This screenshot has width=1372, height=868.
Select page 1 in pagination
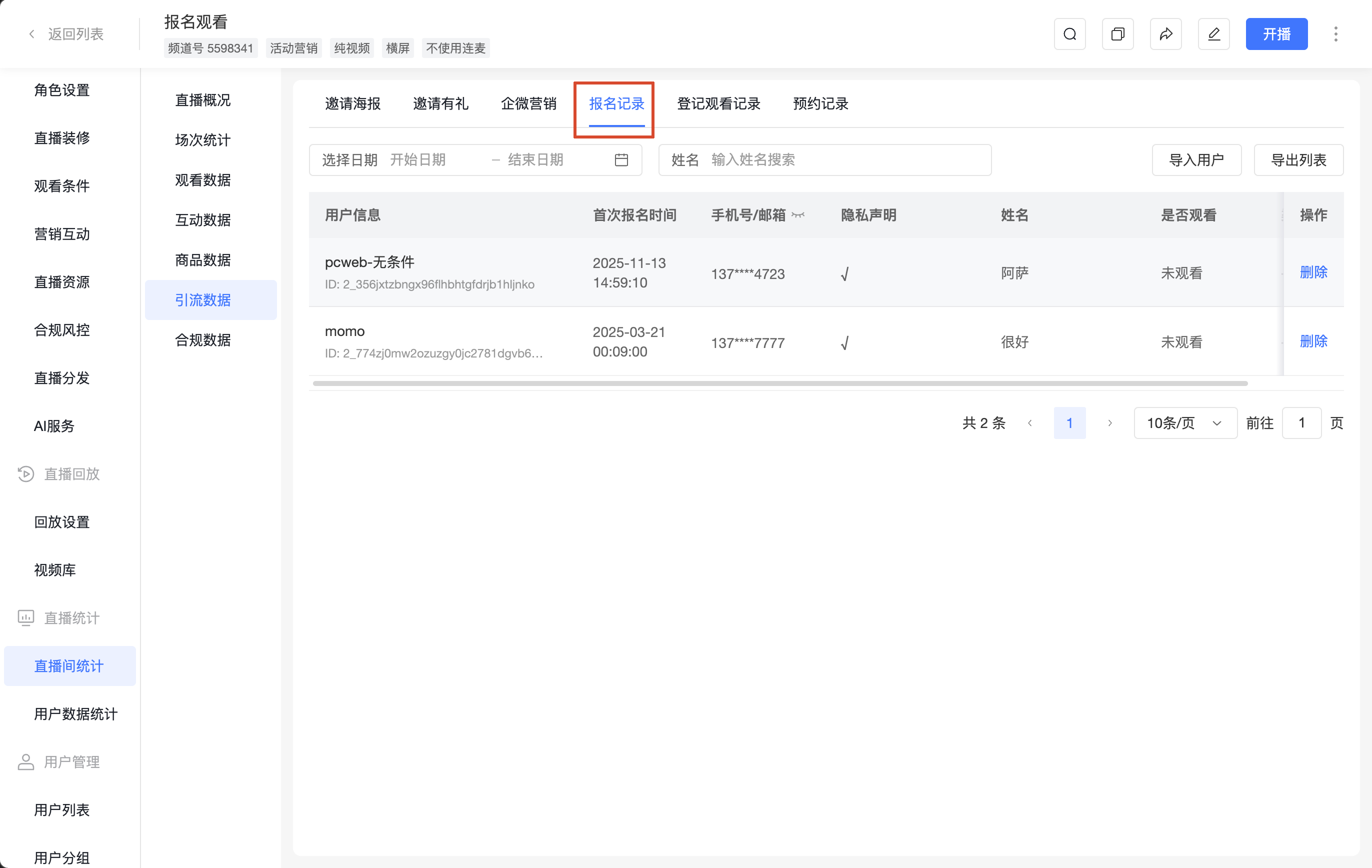pos(1069,423)
